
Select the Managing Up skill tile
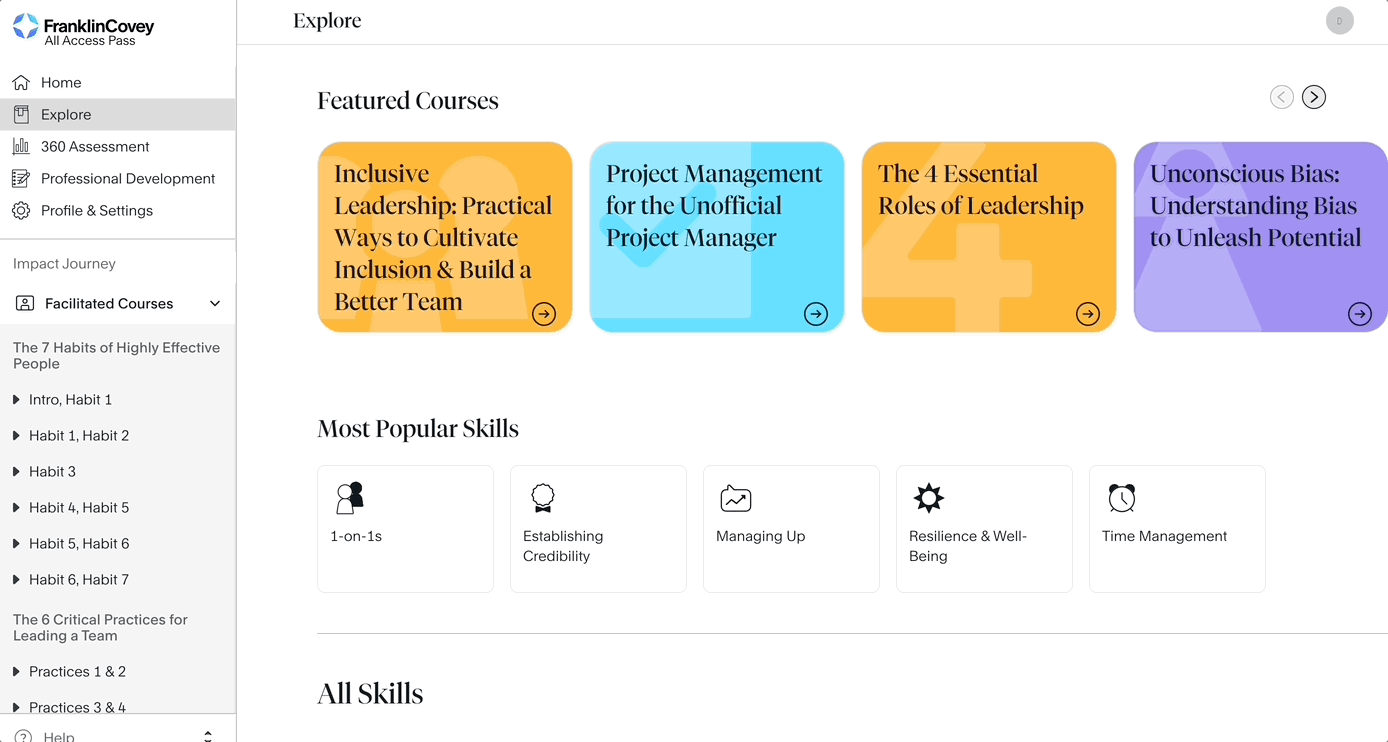click(791, 528)
